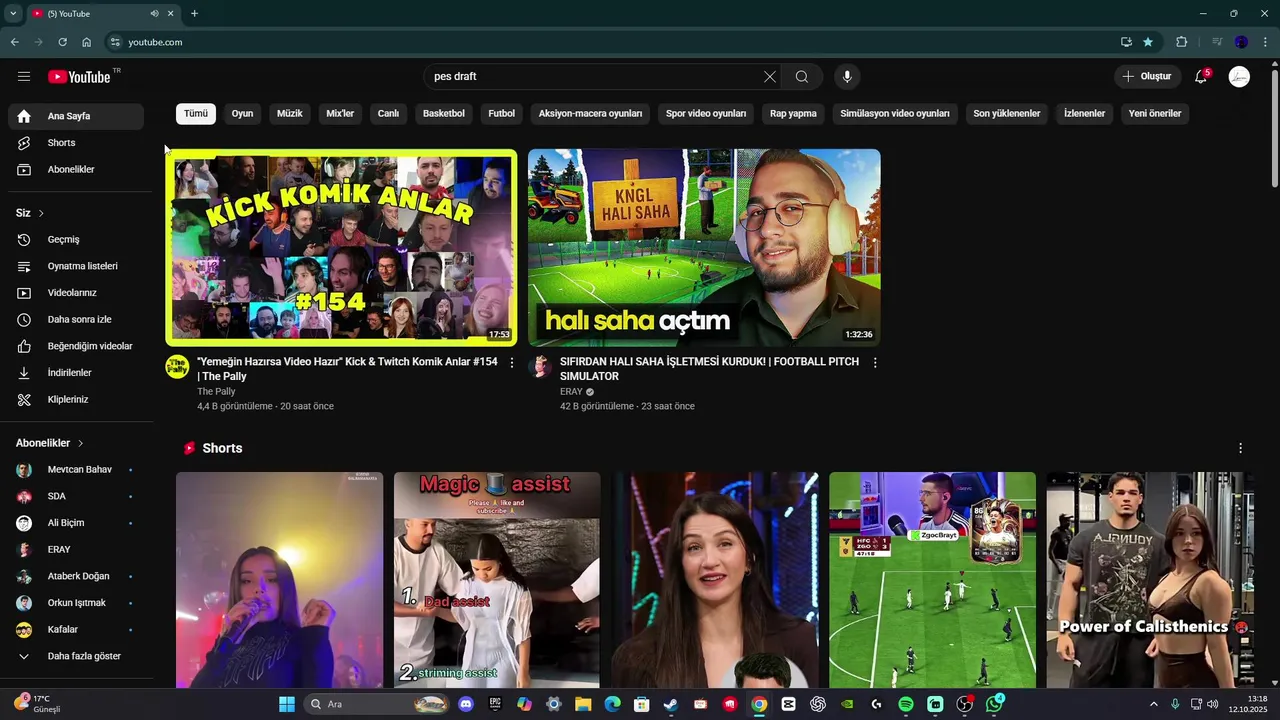Mute the YouTube tab via speaker icon
Screen dimensions: 1280x720
[154, 14]
